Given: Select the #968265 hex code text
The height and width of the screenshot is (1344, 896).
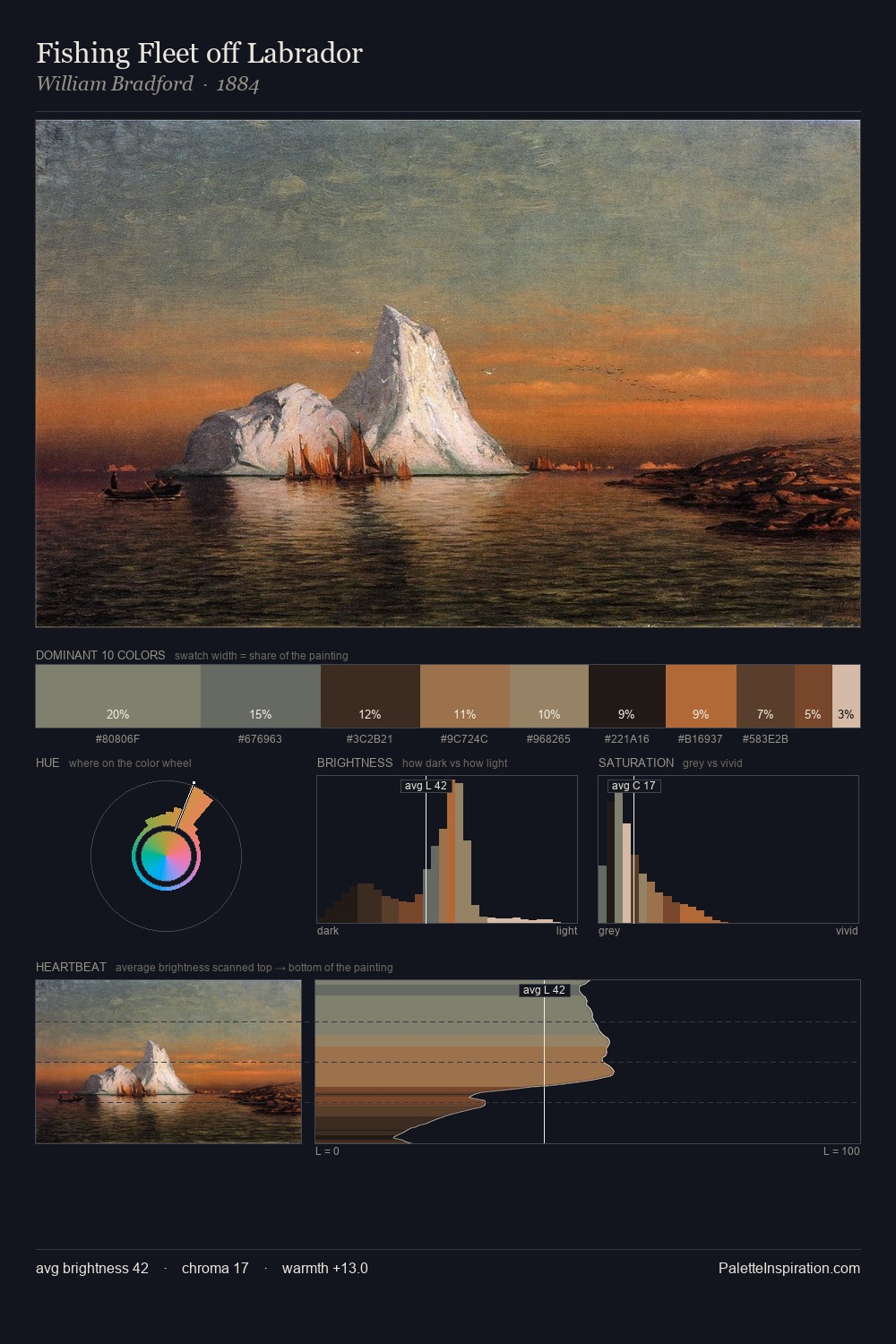Looking at the screenshot, I should (x=549, y=739).
